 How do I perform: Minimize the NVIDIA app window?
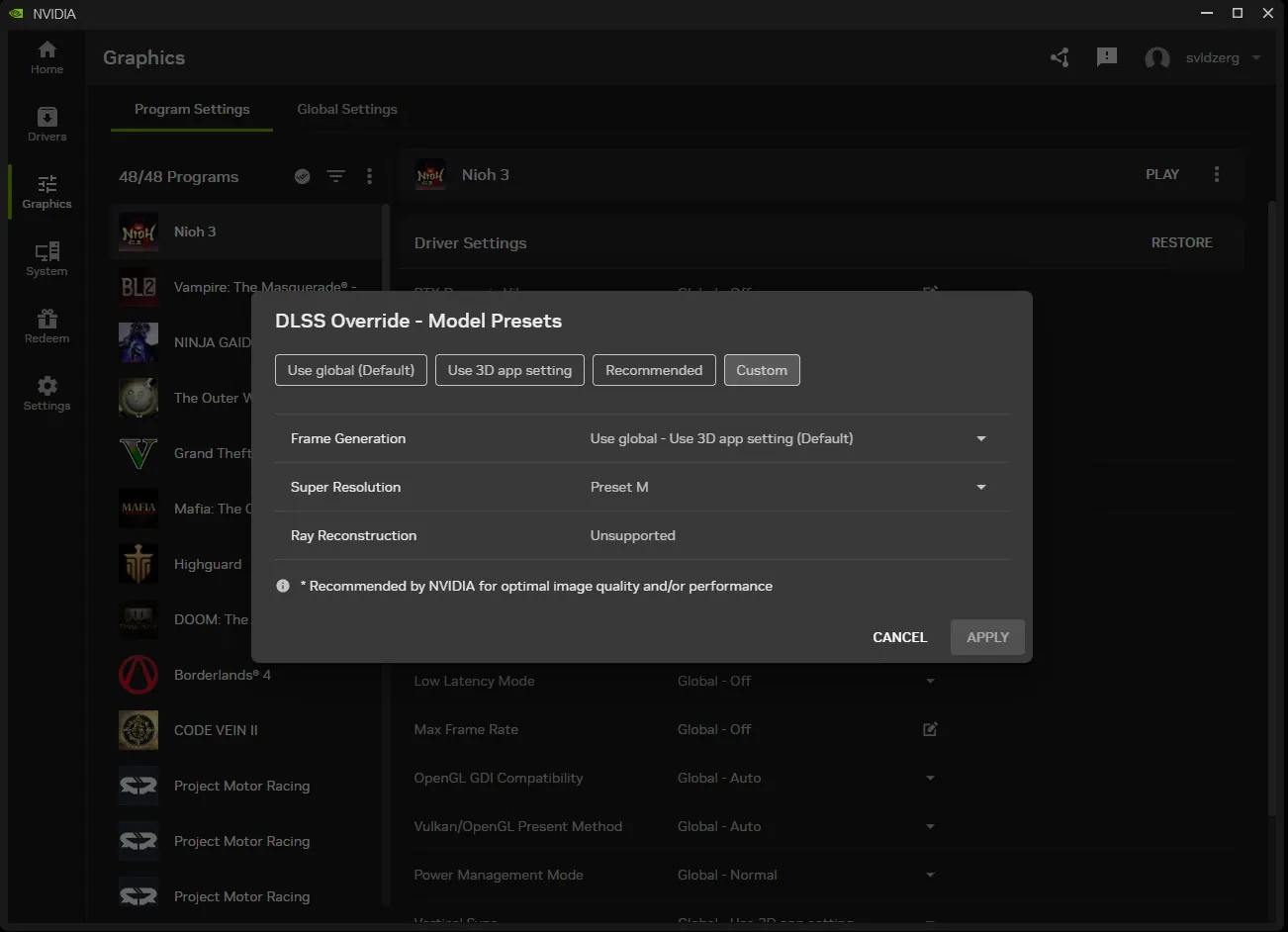tap(1207, 14)
